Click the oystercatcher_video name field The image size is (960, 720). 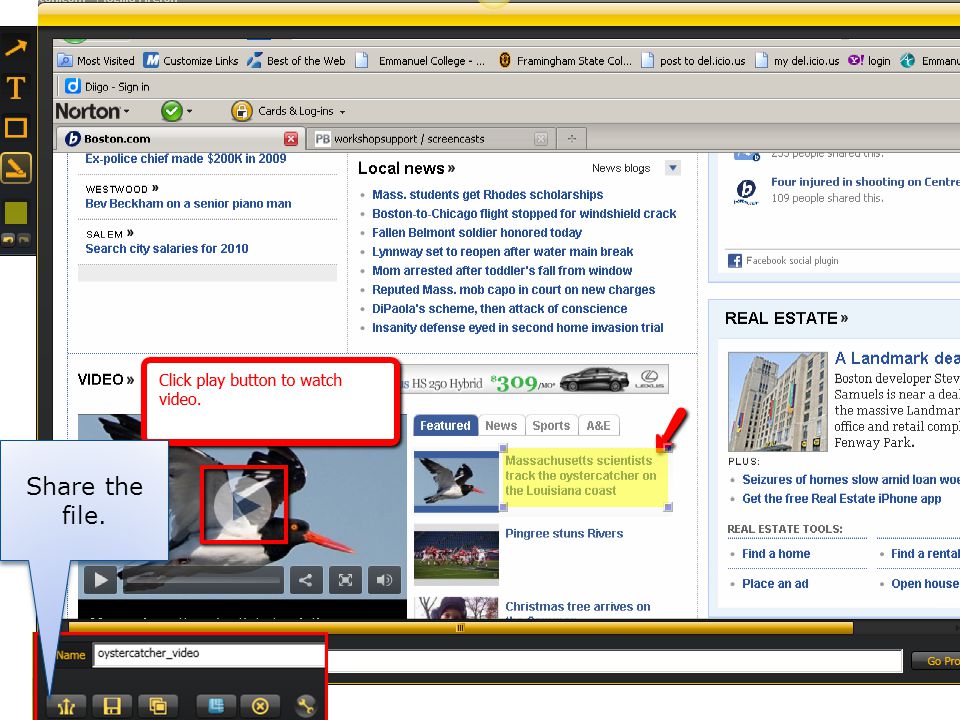click(x=208, y=654)
